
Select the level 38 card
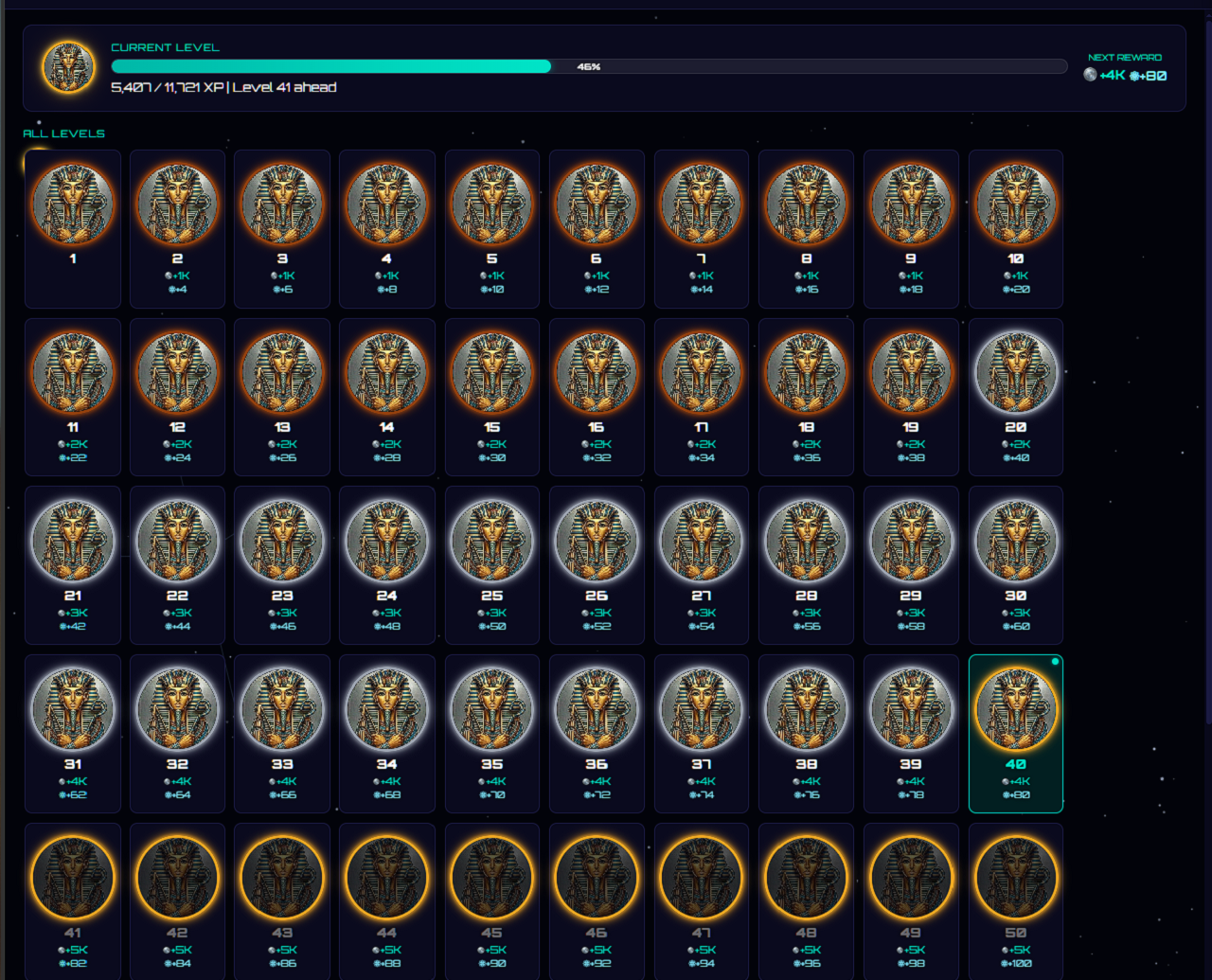[x=806, y=735]
